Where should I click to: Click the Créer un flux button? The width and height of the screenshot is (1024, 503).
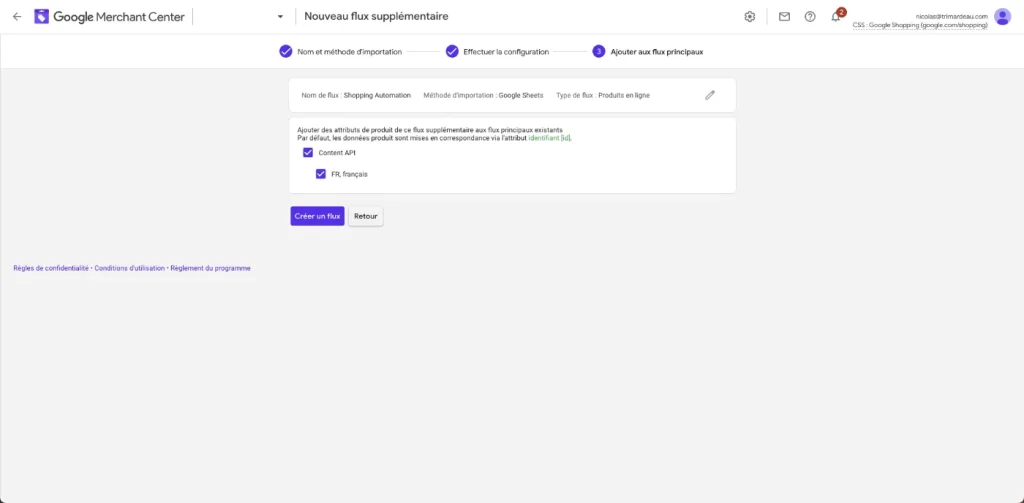click(317, 216)
